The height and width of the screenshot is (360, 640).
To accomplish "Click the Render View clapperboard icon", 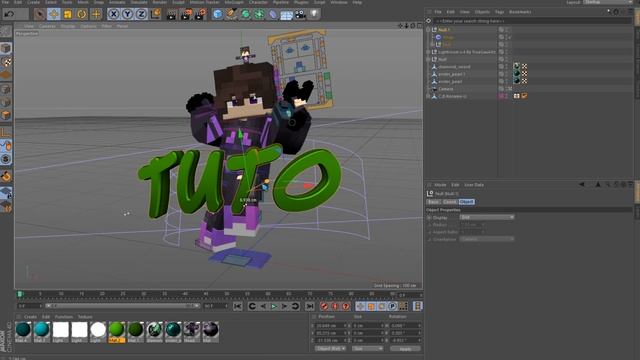I will pos(172,15).
